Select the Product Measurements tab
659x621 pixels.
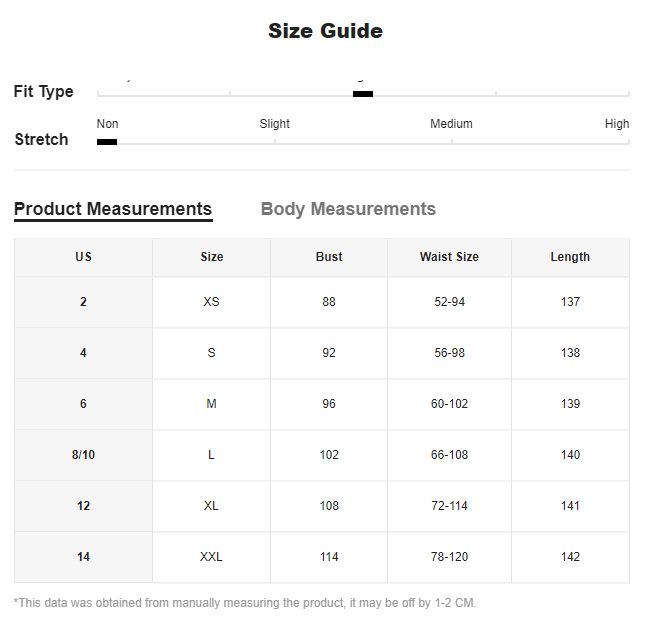coord(113,209)
